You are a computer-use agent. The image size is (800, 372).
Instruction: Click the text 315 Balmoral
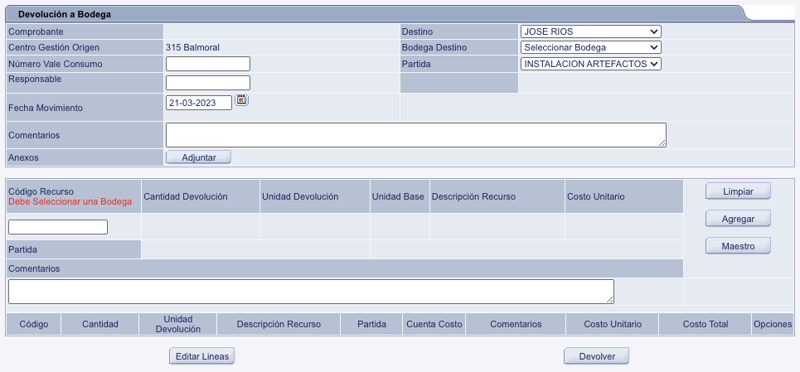click(192, 47)
